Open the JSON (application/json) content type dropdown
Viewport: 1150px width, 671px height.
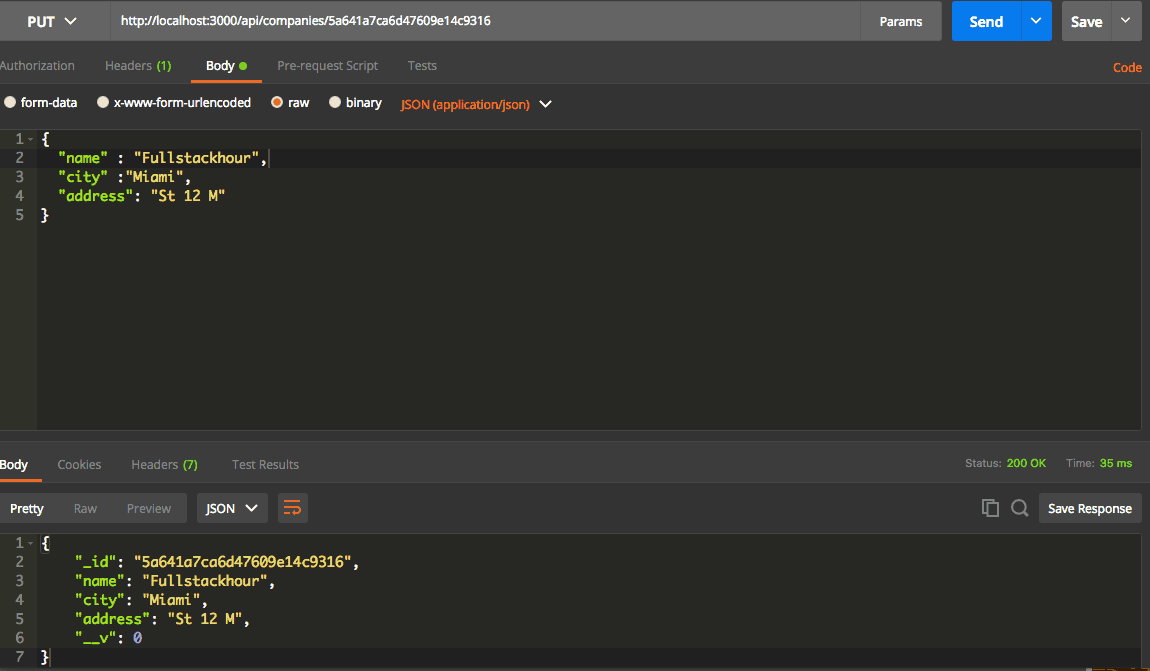coord(475,104)
